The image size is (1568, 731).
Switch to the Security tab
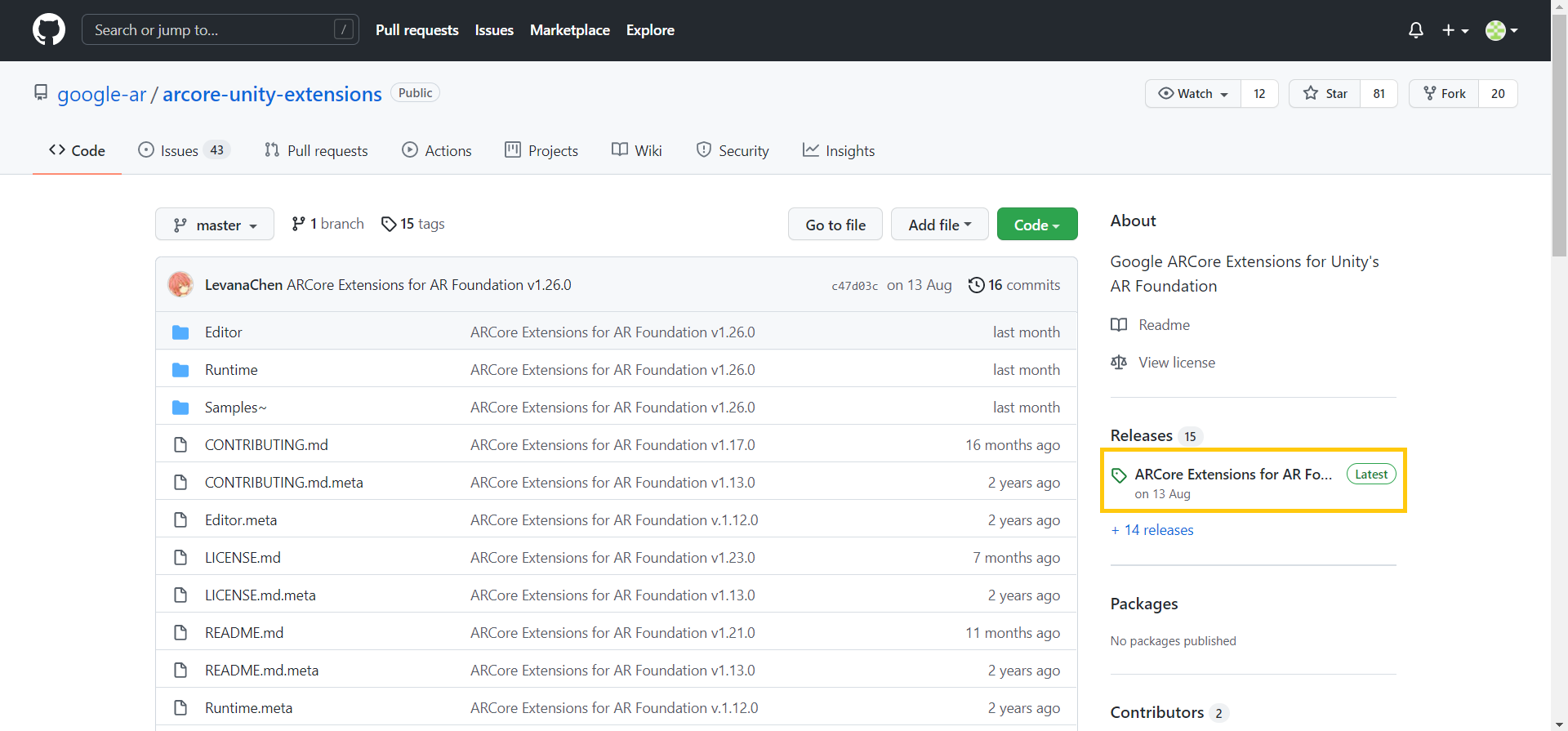733,150
